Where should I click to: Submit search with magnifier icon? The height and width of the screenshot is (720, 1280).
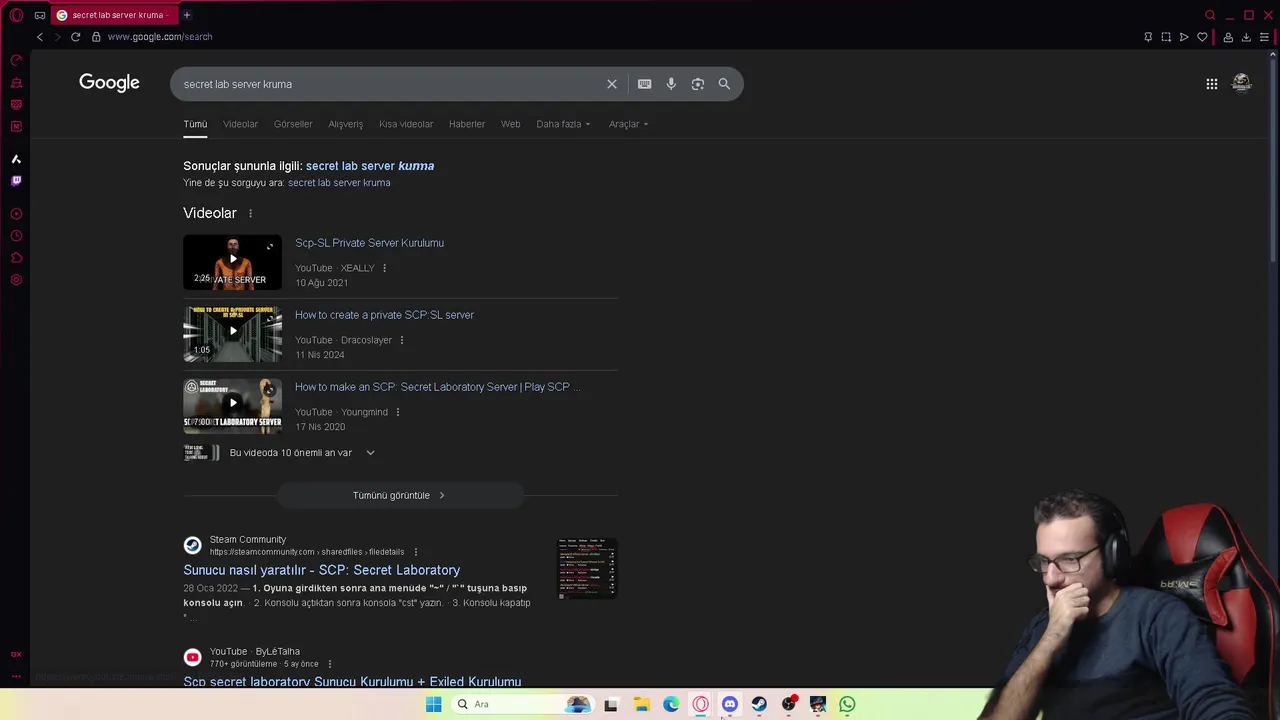(724, 84)
